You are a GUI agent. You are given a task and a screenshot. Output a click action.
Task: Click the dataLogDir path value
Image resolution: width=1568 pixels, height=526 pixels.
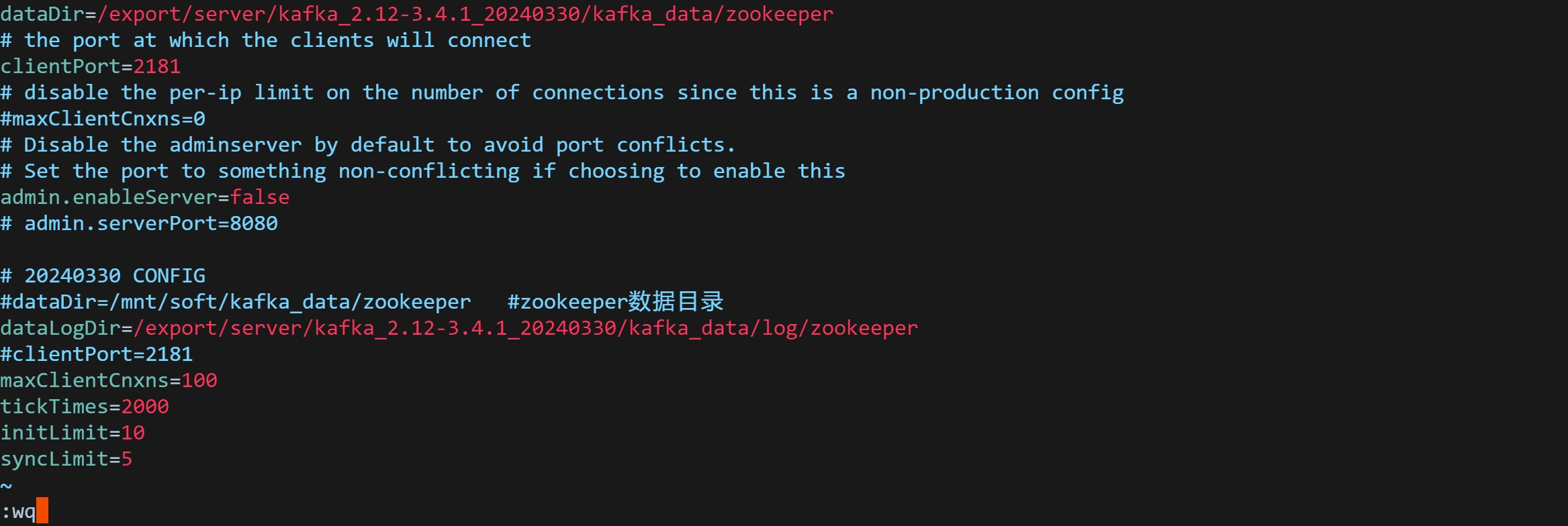point(526,328)
